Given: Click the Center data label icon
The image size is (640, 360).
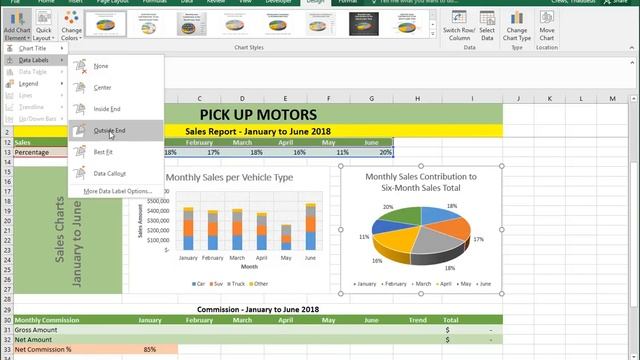Looking at the screenshot, I should tap(80, 87).
